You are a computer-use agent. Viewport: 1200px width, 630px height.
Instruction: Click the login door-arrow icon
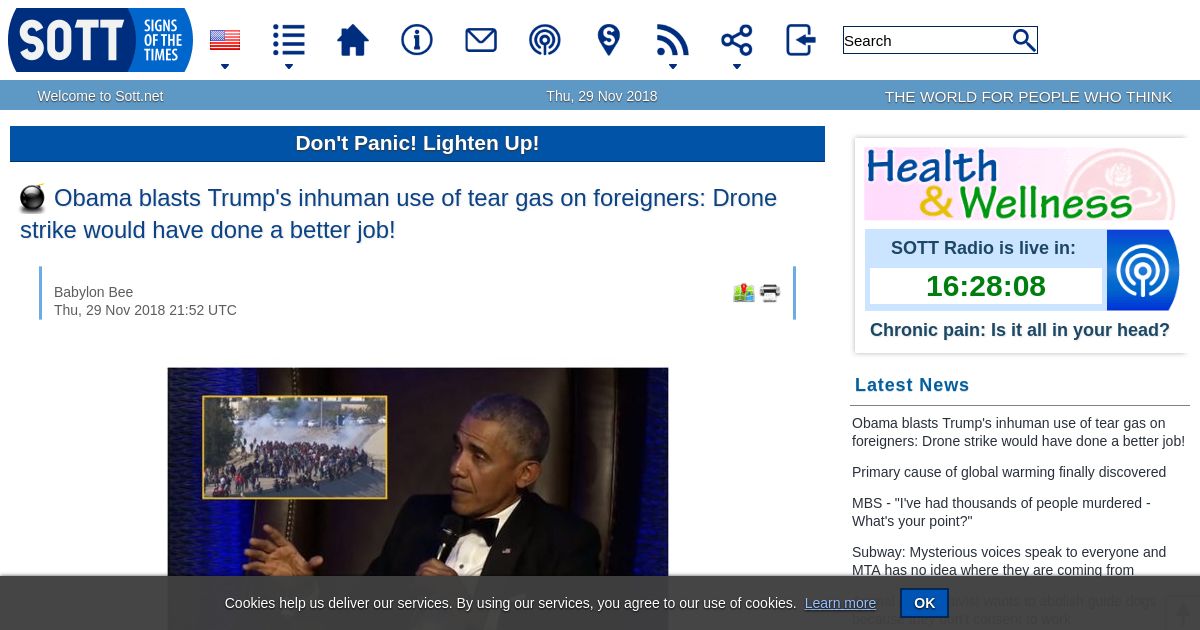coord(801,40)
